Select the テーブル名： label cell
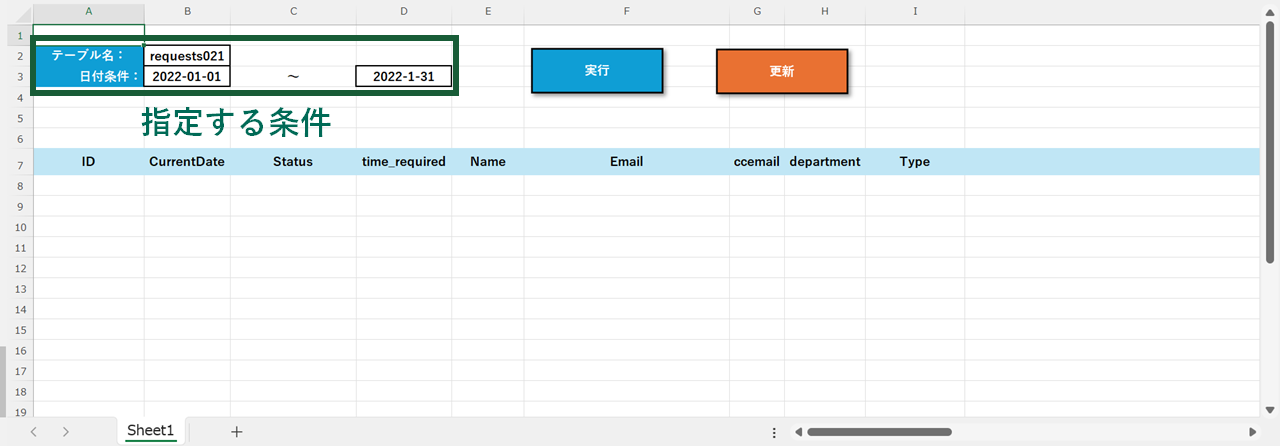The width and height of the screenshot is (1280, 446). point(90,56)
